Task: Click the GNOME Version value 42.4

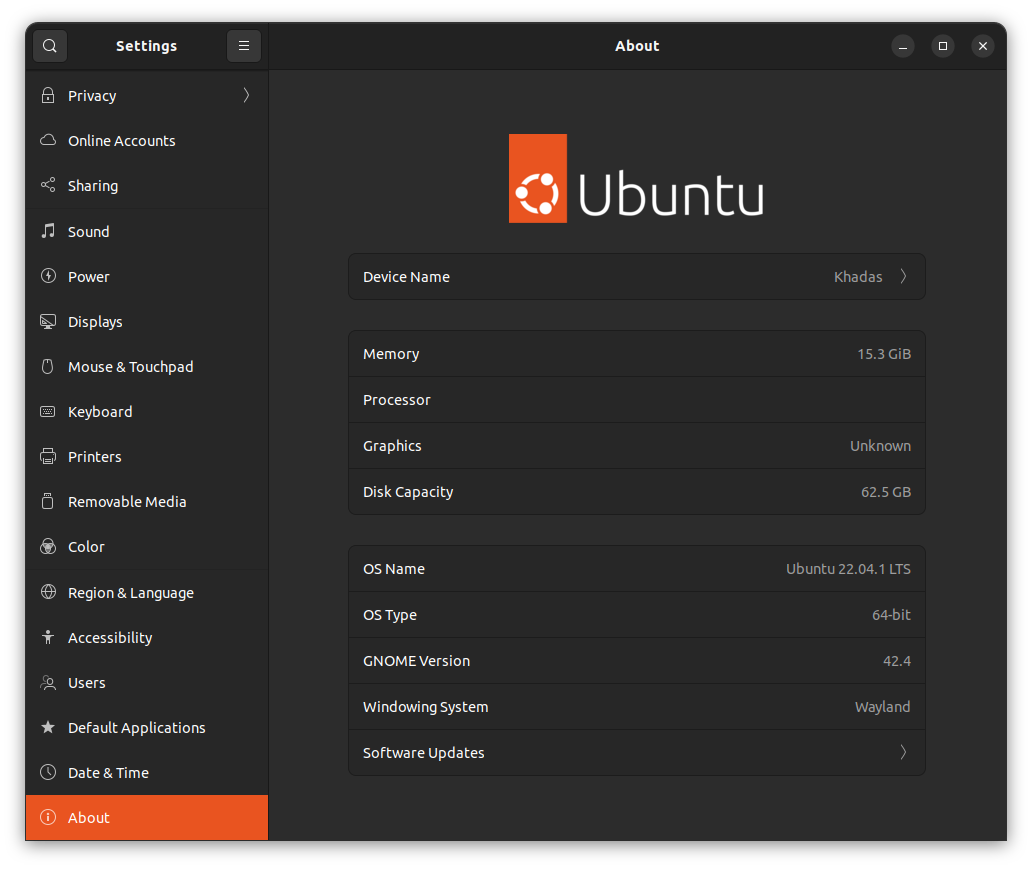Action: pyautogui.click(x=896, y=661)
